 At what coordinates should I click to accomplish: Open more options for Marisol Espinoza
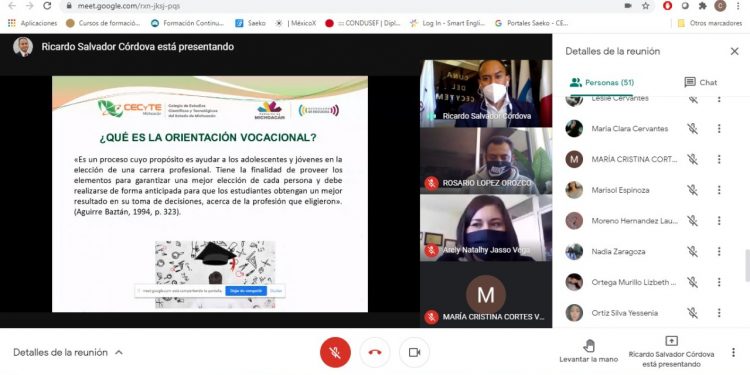pos(718,190)
